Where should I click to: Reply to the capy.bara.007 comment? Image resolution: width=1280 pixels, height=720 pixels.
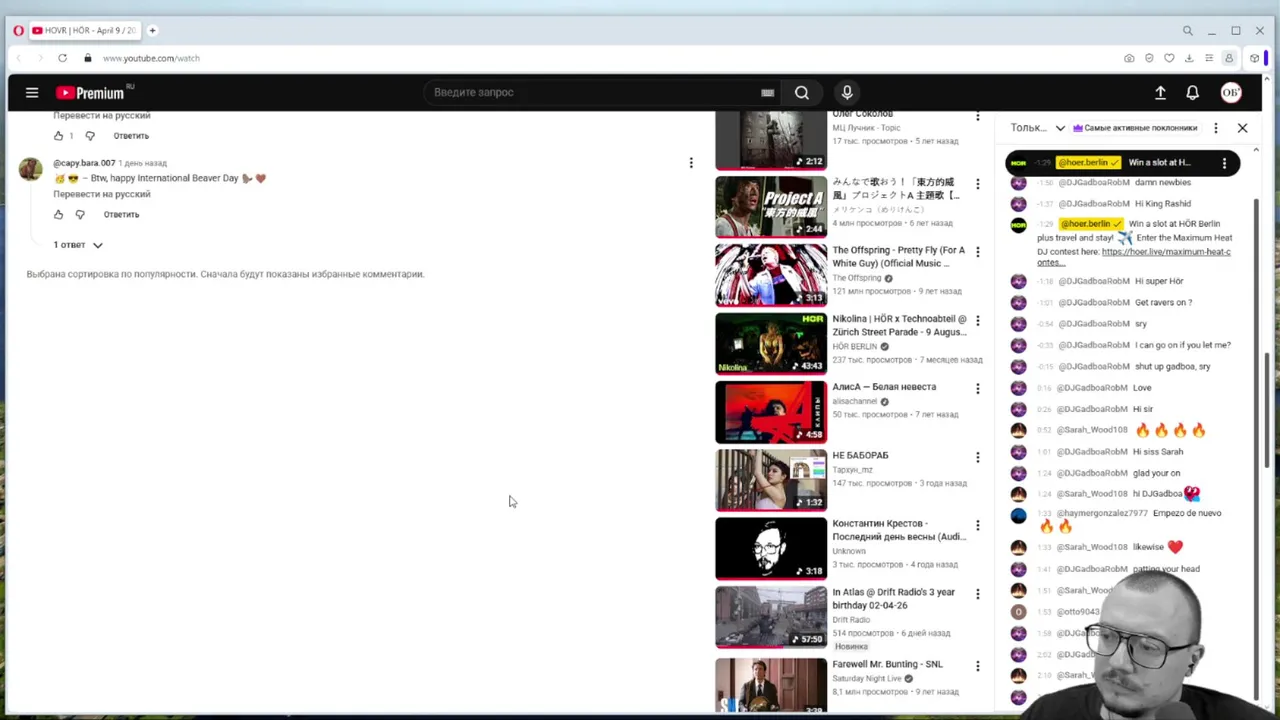[121, 214]
